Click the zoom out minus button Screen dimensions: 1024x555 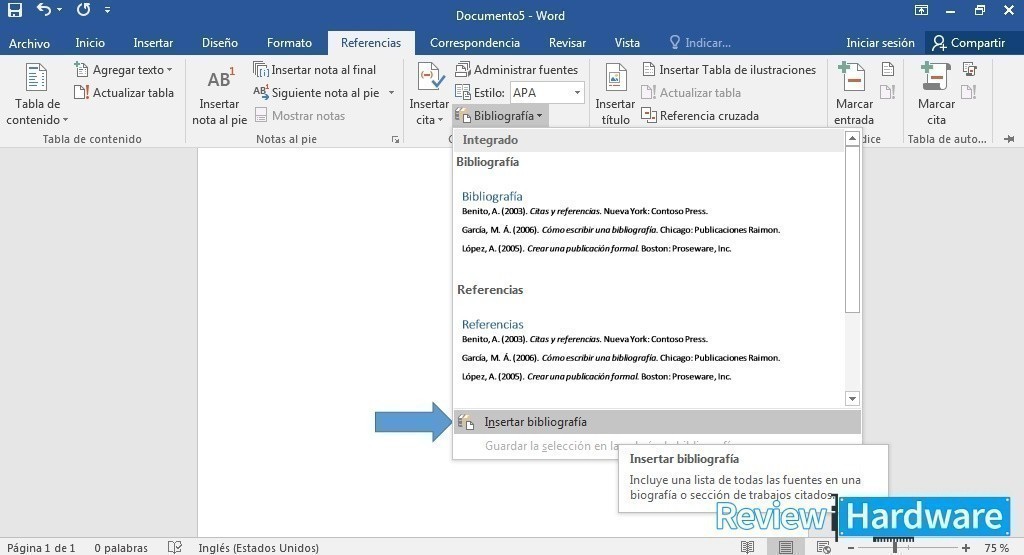[851, 548]
